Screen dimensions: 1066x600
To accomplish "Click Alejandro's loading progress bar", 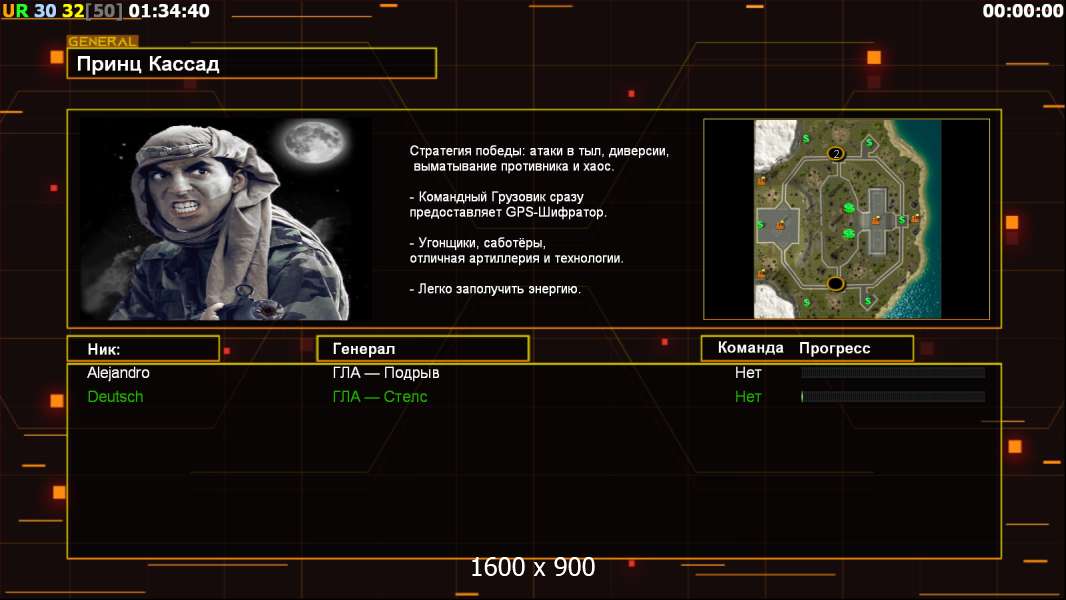I will [893, 373].
